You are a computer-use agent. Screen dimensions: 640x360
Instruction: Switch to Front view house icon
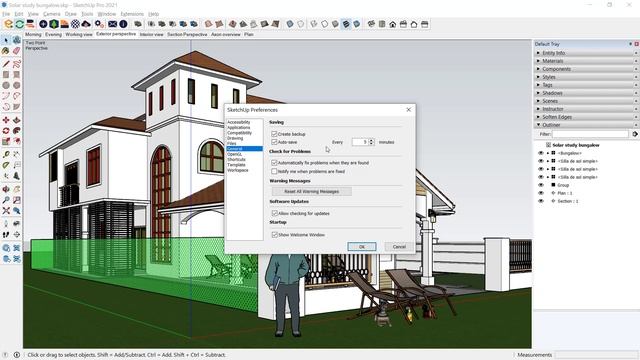[x=393, y=24]
